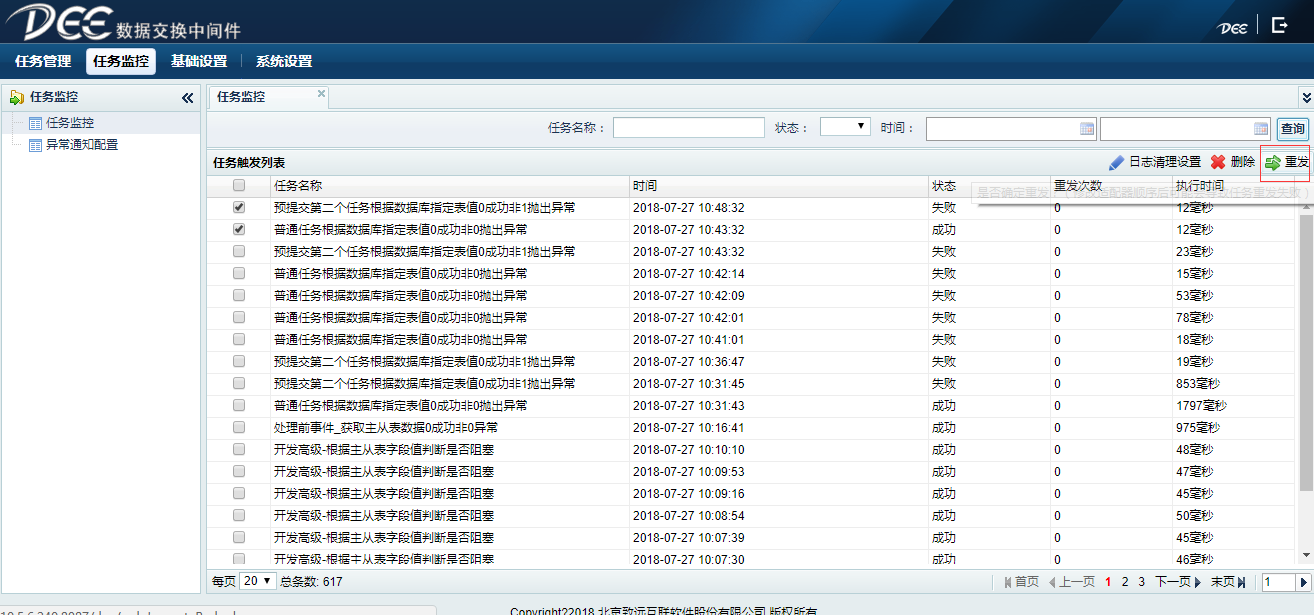1314x615 pixels.
Task: Open the 任务管理 menu
Action: tap(43, 61)
